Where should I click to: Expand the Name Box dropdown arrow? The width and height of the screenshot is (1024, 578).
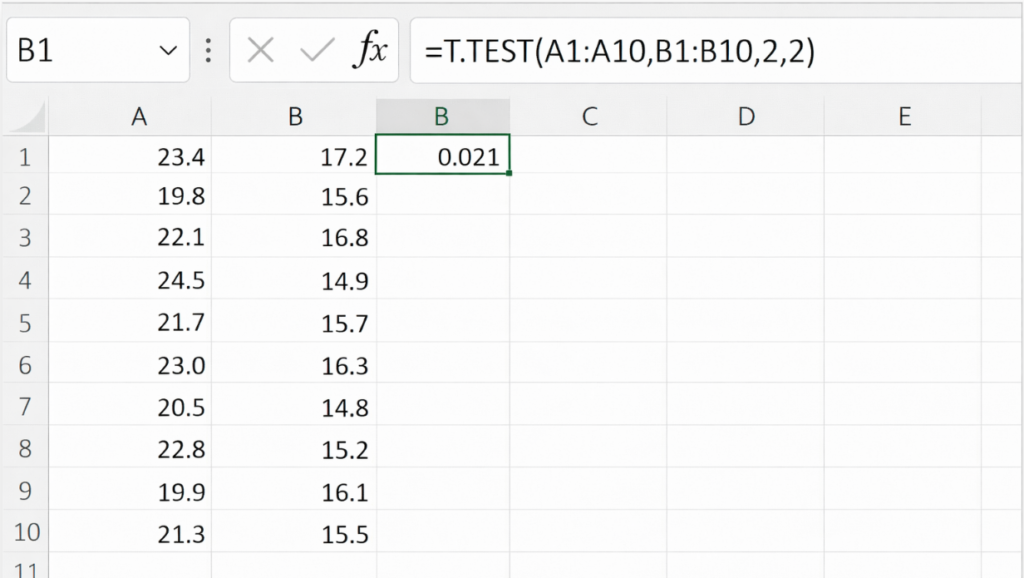(x=166, y=51)
